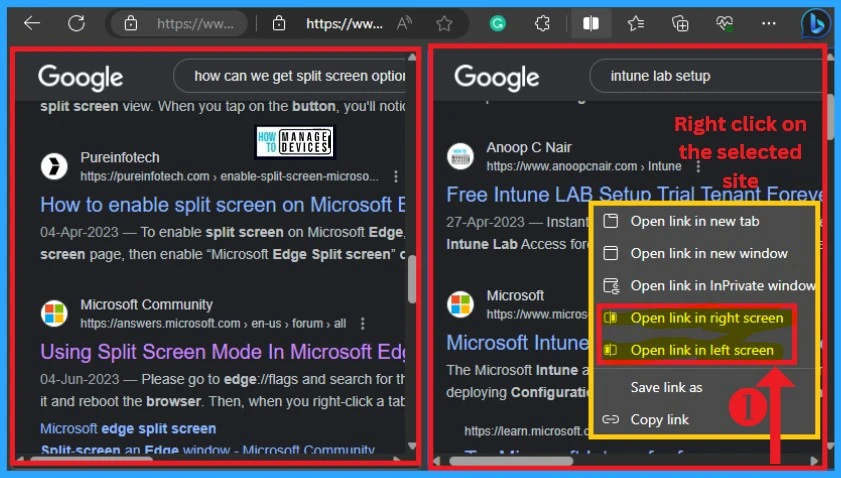Click the Microsoft result favicon in right pane
841x478 pixels.
460,304
